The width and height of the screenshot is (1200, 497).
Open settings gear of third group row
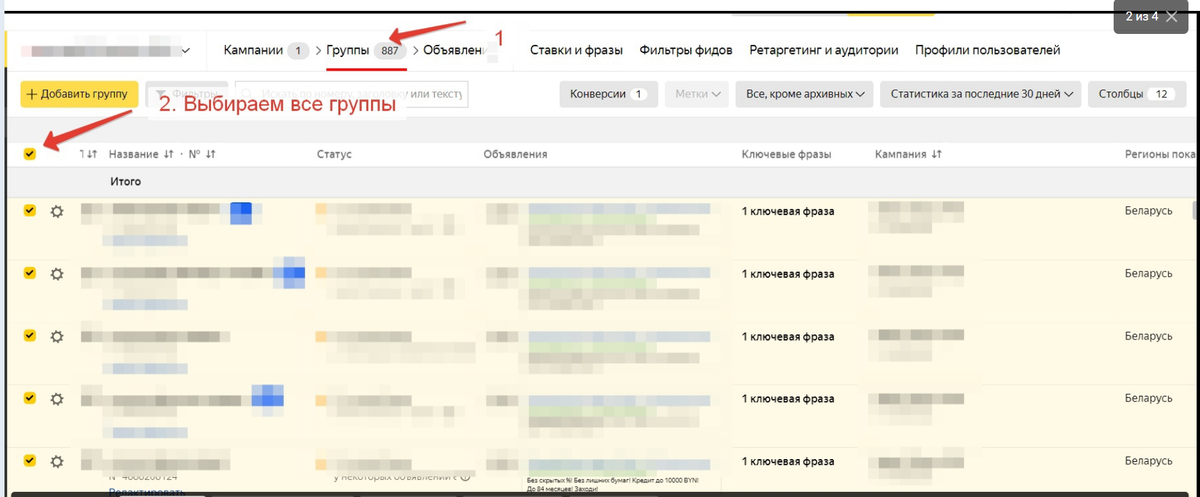pyautogui.click(x=57, y=335)
